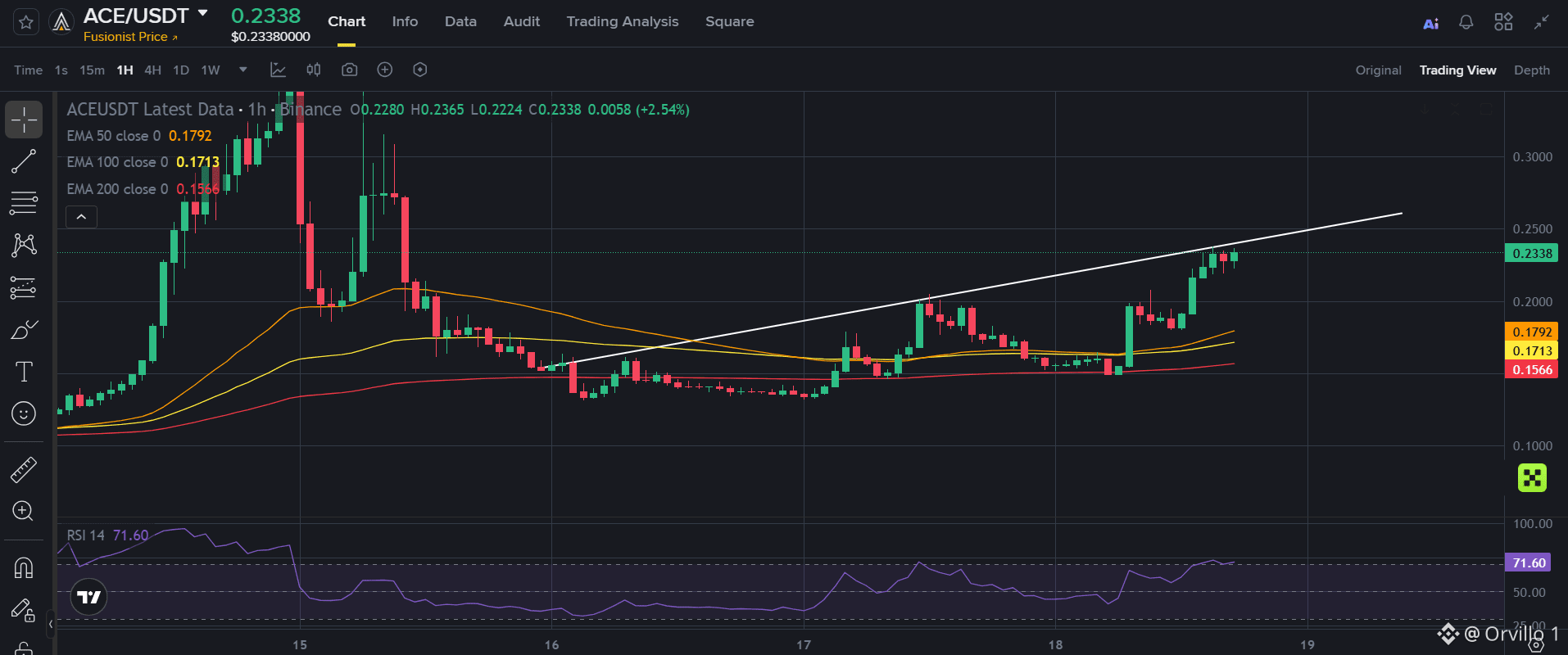This screenshot has height=655, width=1568.
Task: Open the Data tab
Action: [460, 21]
